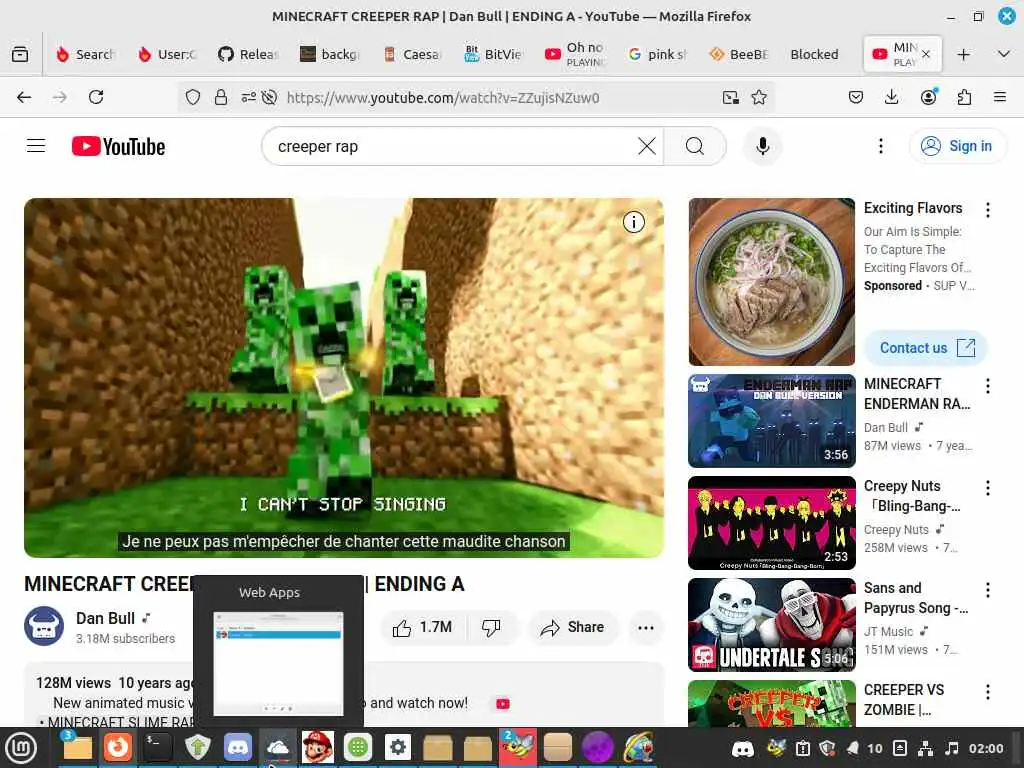This screenshot has width=1024, height=768.
Task: Bookmark this page with star
Action: [x=759, y=98]
